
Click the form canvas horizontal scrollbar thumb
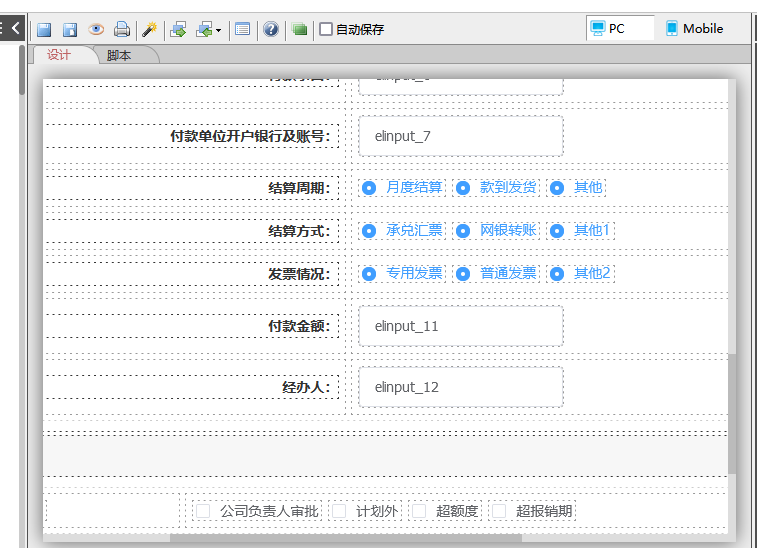click(x=346, y=538)
